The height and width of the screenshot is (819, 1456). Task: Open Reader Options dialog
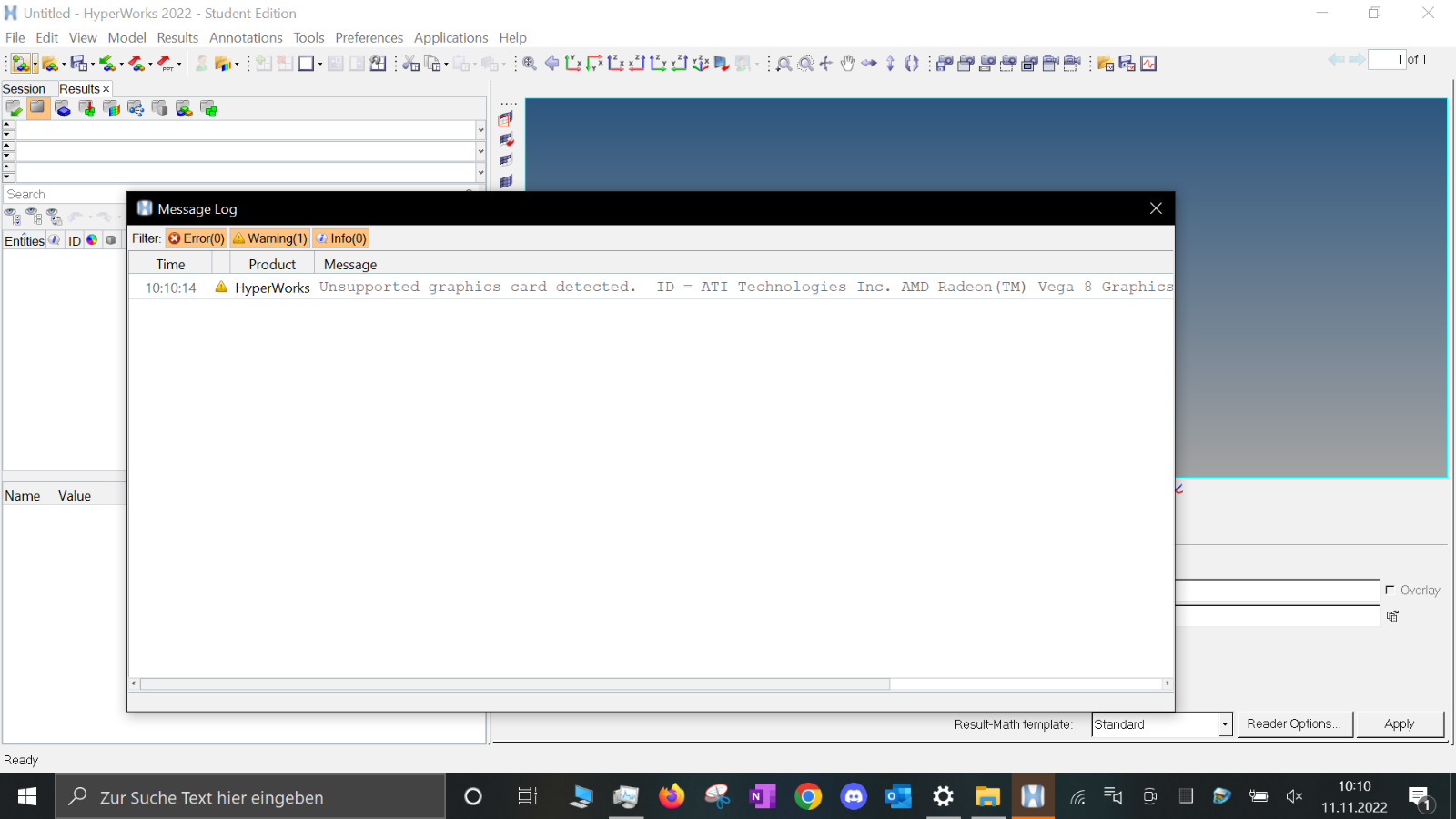[1294, 724]
